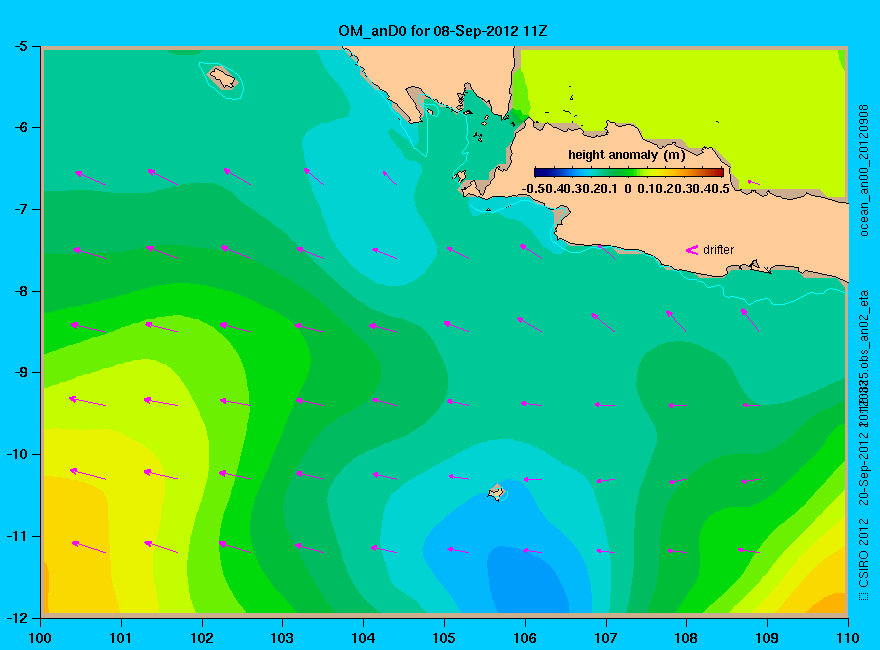Click the latitude label '-5'
The height and width of the screenshot is (650, 880).
click(21, 46)
